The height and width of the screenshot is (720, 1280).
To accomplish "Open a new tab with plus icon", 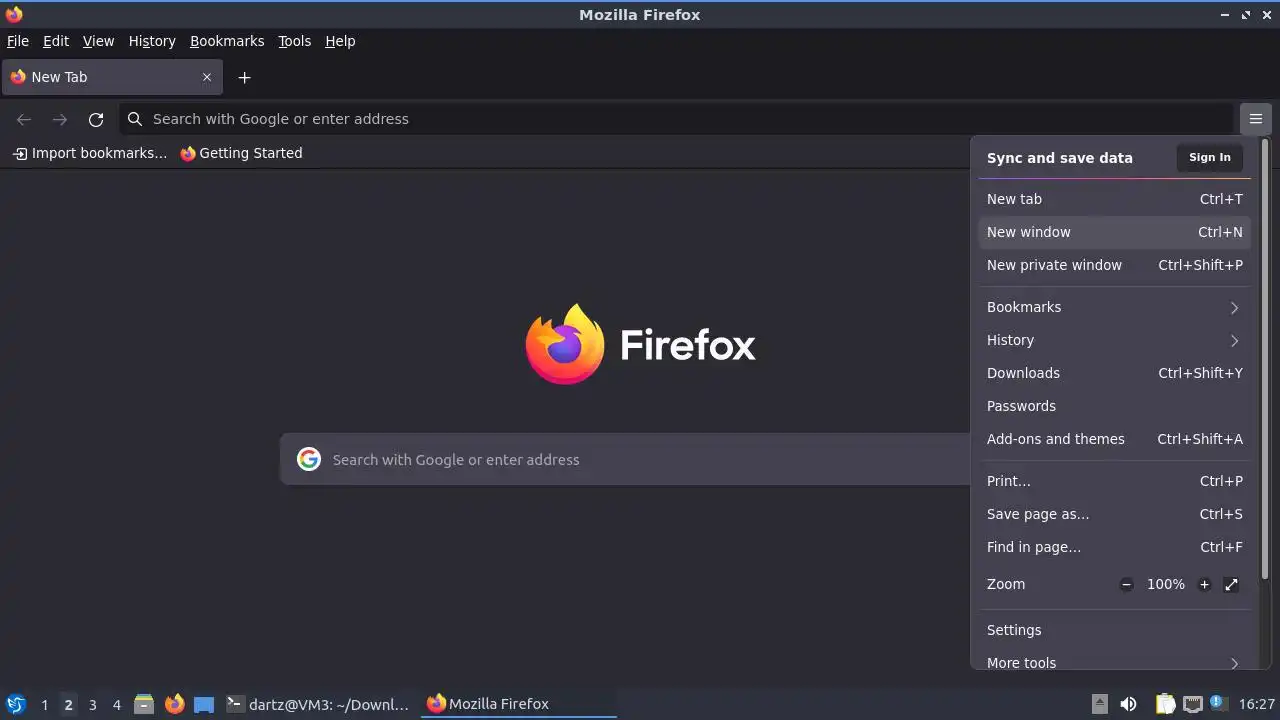I will click(244, 77).
